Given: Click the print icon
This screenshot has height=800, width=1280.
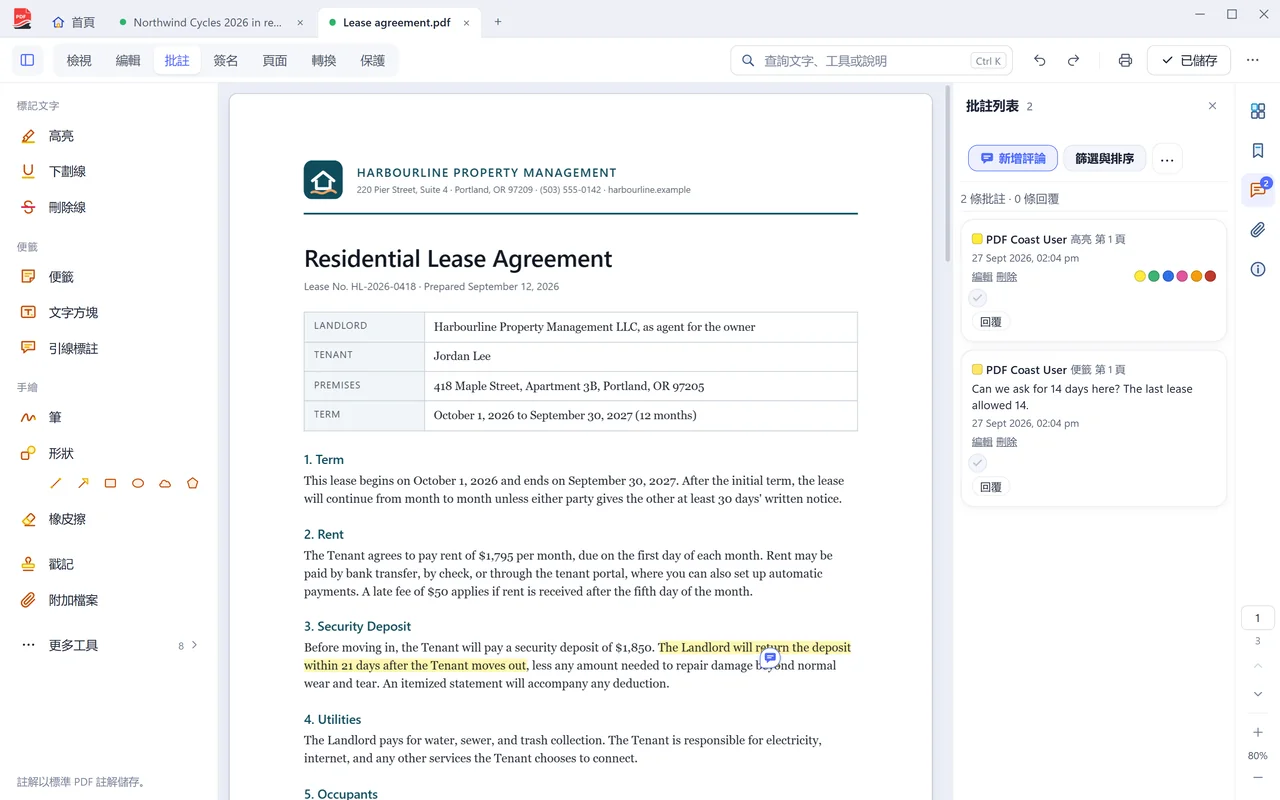Looking at the screenshot, I should pyautogui.click(x=1125, y=61).
